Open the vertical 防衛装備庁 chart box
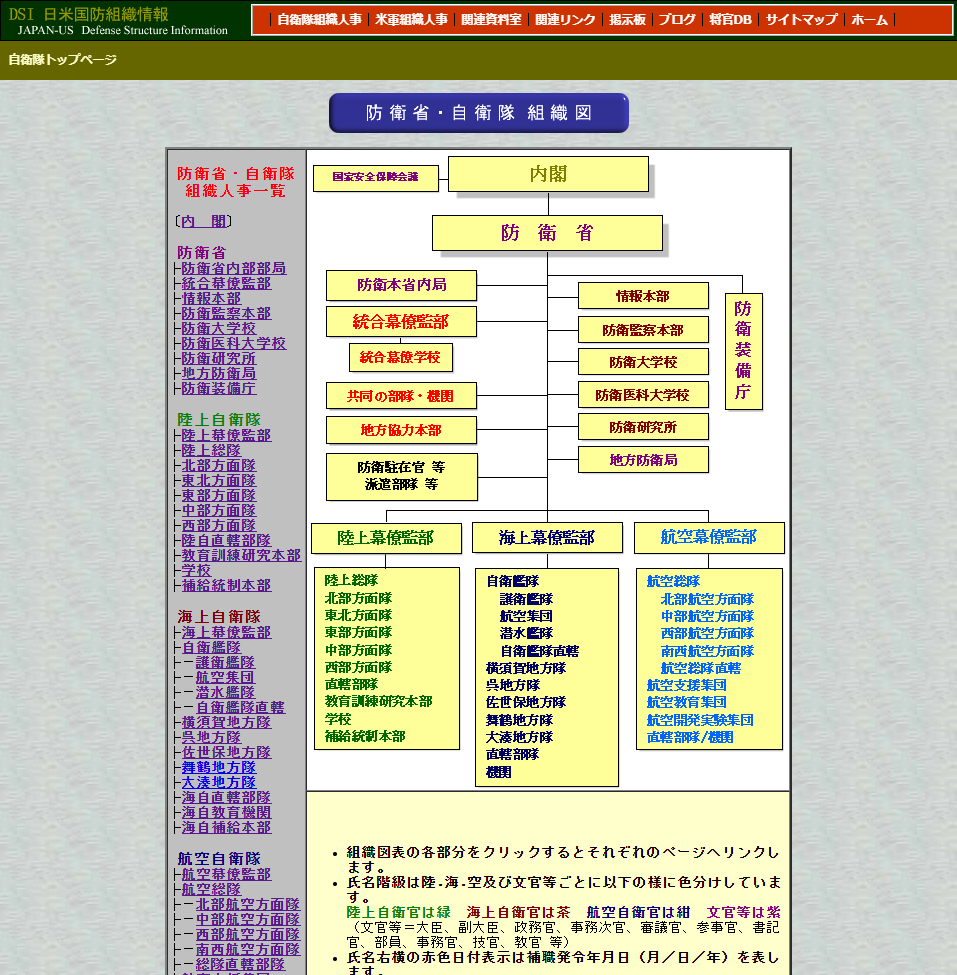The width and height of the screenshot is (957, 975). (743, 351)
